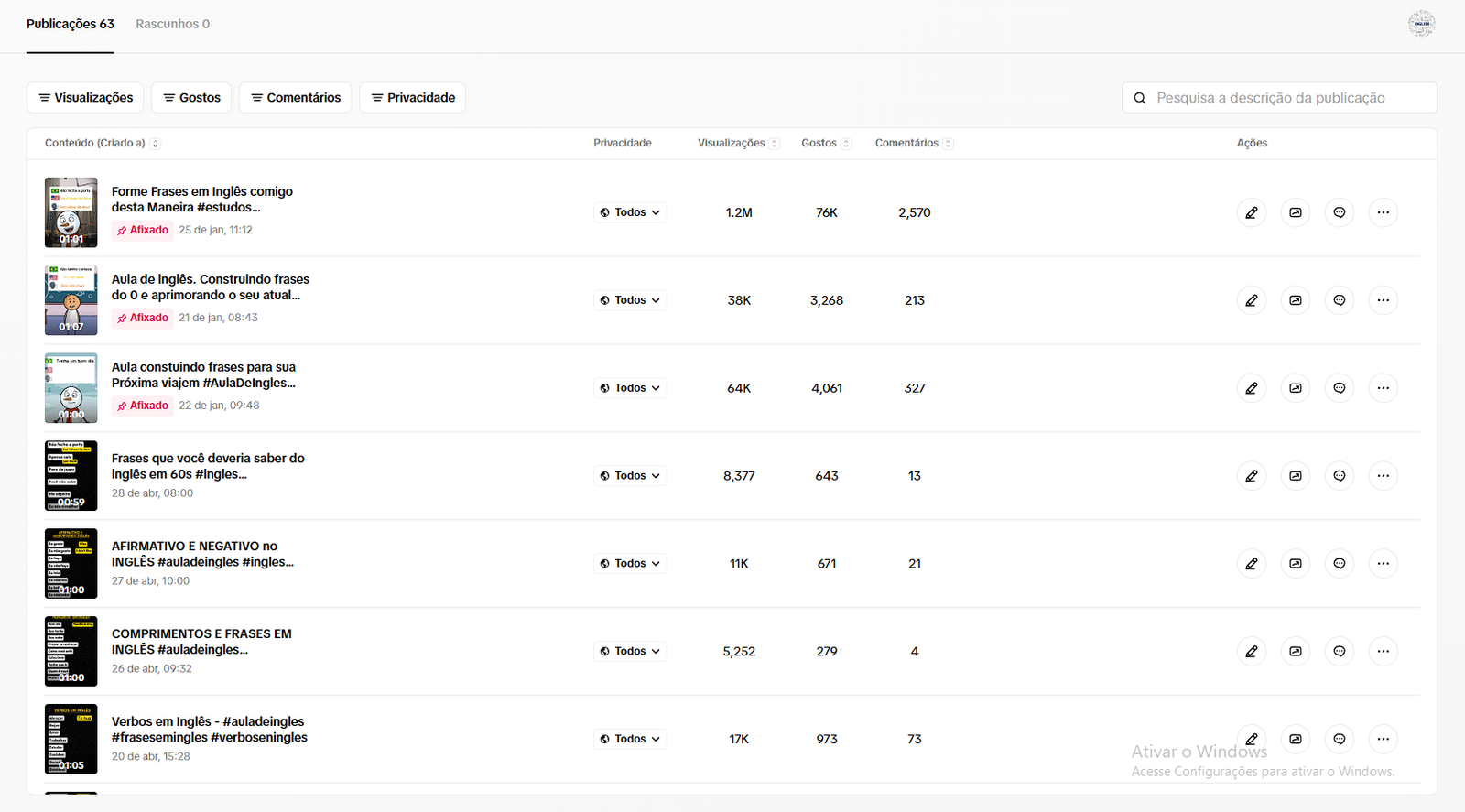The width and height of the screenshot is (1465, 812).
Task: Expand privacy dropdown for 'Forme Frases em Inglês' post
Action: (x=630, y=212)
